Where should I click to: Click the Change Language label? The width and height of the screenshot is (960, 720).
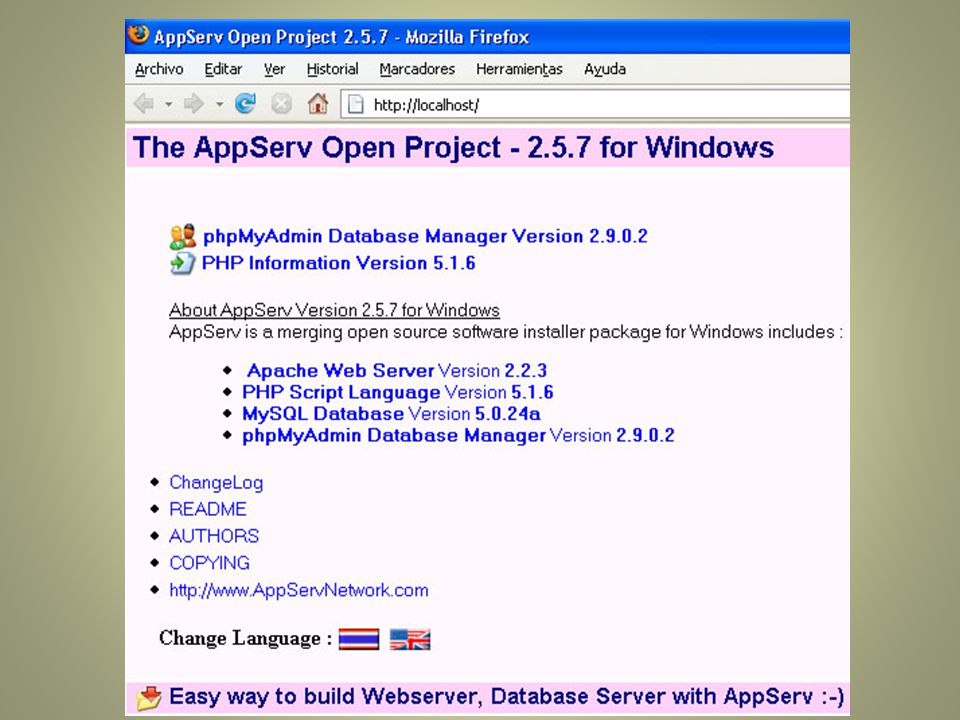tap(246, 638)
